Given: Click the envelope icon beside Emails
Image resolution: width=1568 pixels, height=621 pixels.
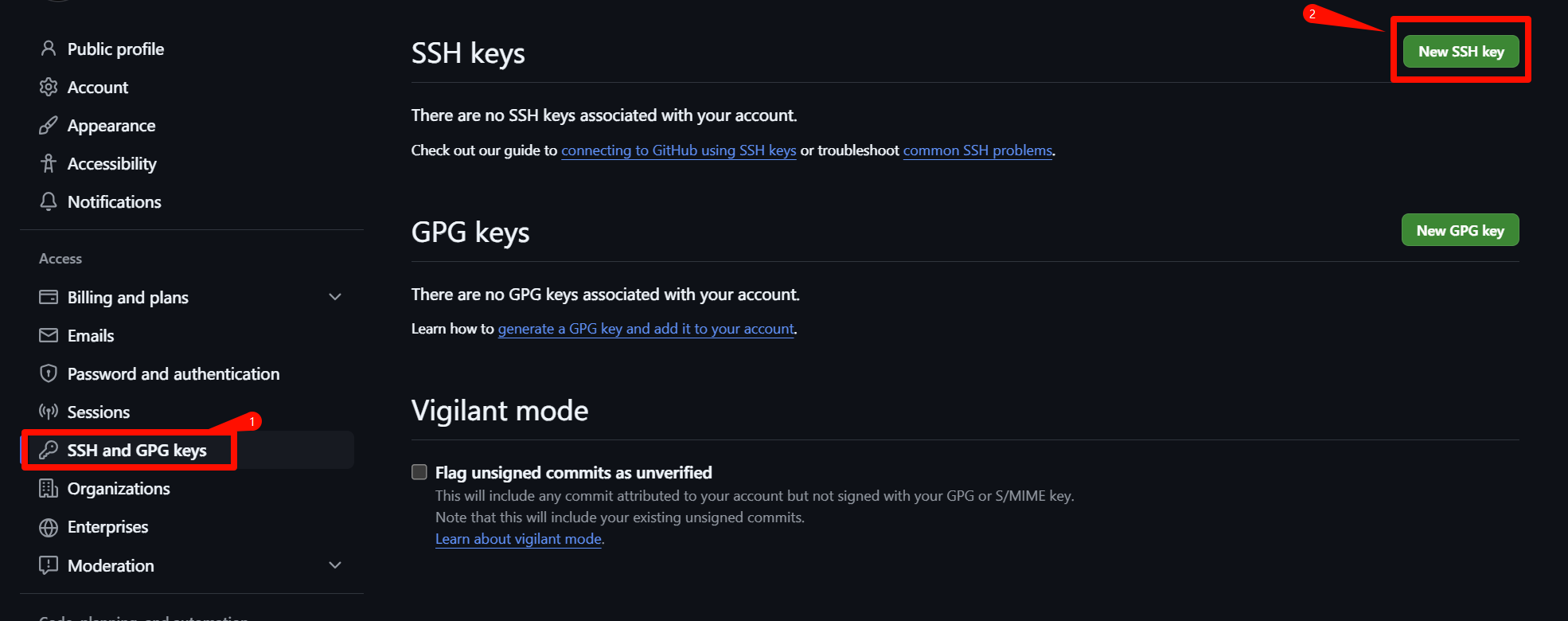Looking at the screenshot, I should (49, 335).
